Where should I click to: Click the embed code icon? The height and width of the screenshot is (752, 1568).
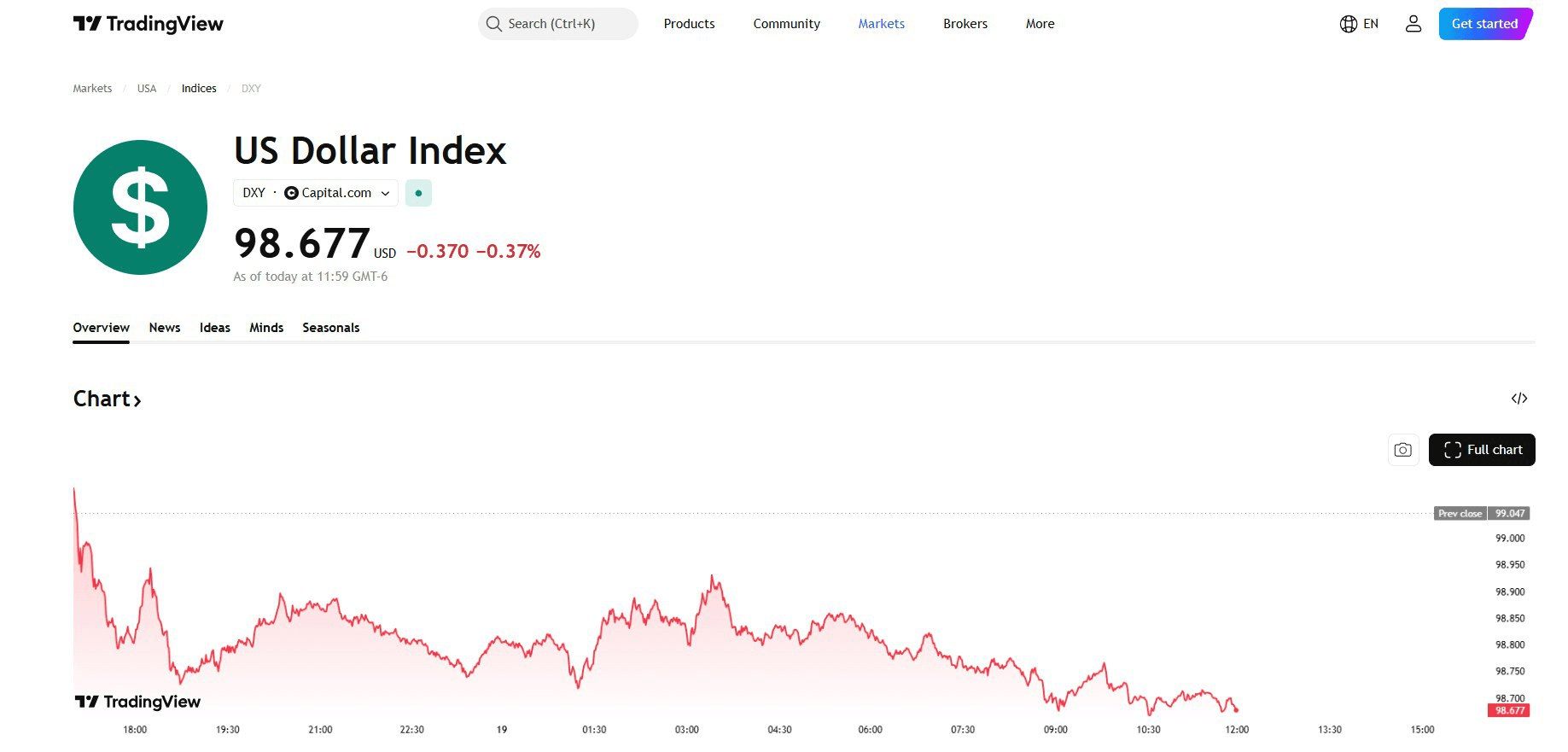1519,399
